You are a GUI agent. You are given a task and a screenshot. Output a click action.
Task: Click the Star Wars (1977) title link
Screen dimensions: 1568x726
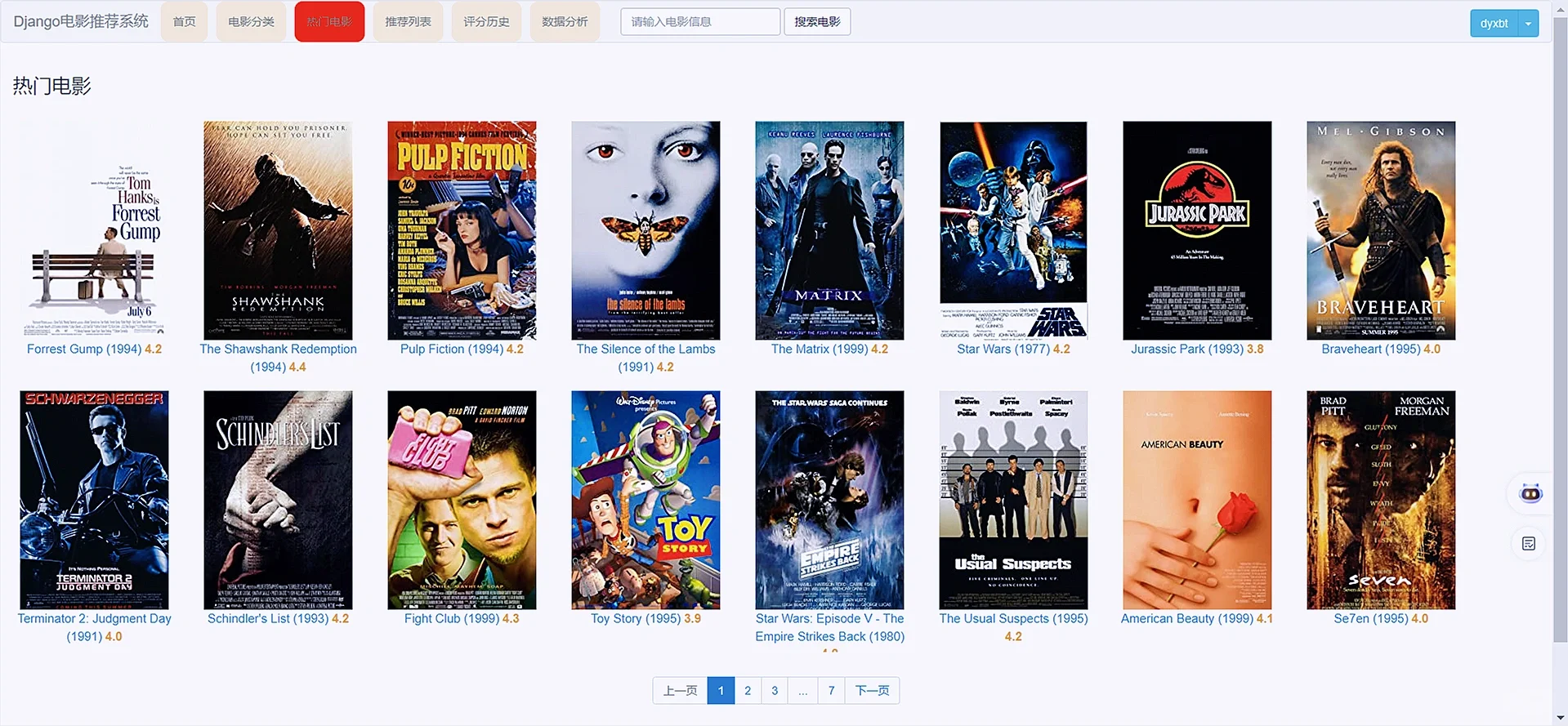pos(1003,349)
